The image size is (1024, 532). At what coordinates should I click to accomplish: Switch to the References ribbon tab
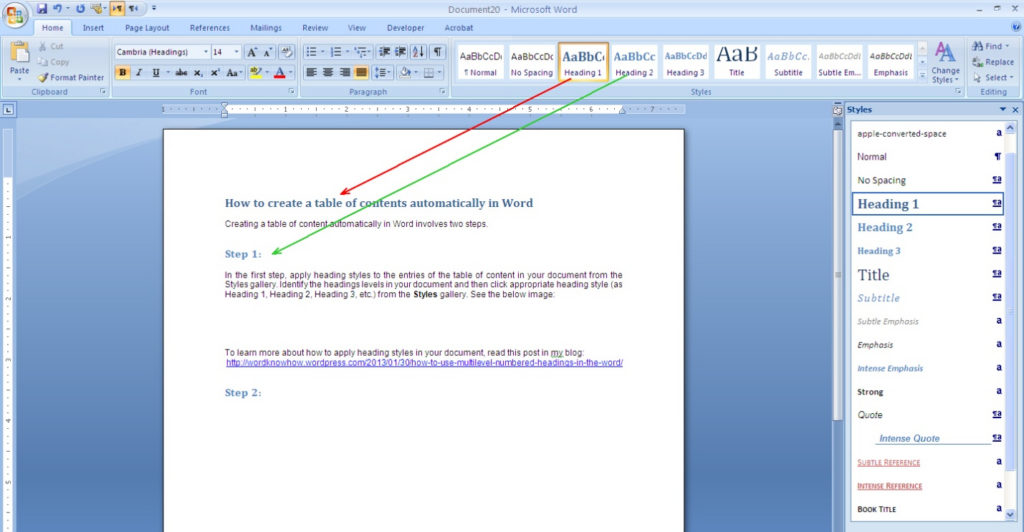coord(209,28)
